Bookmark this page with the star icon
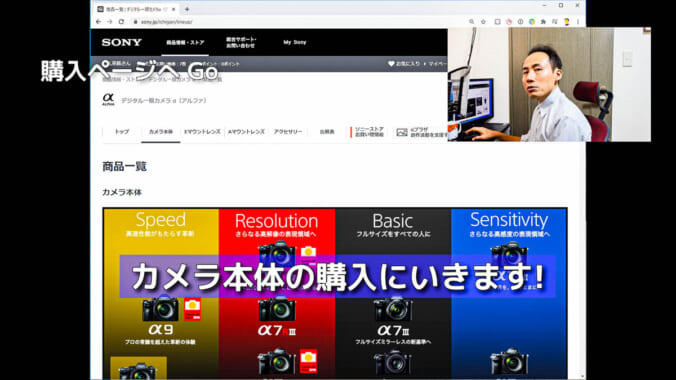Viewport: 676px width, 380px height. [x=483, y=22]
